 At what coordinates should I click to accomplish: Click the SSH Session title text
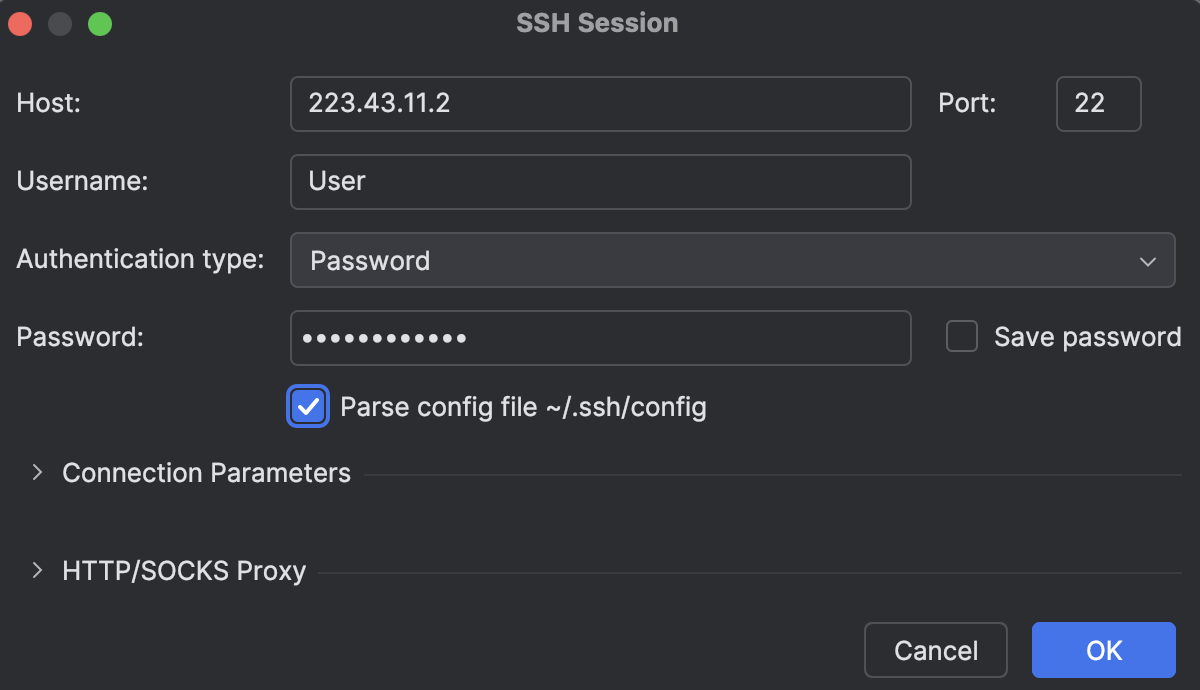[x=595, y=22]
